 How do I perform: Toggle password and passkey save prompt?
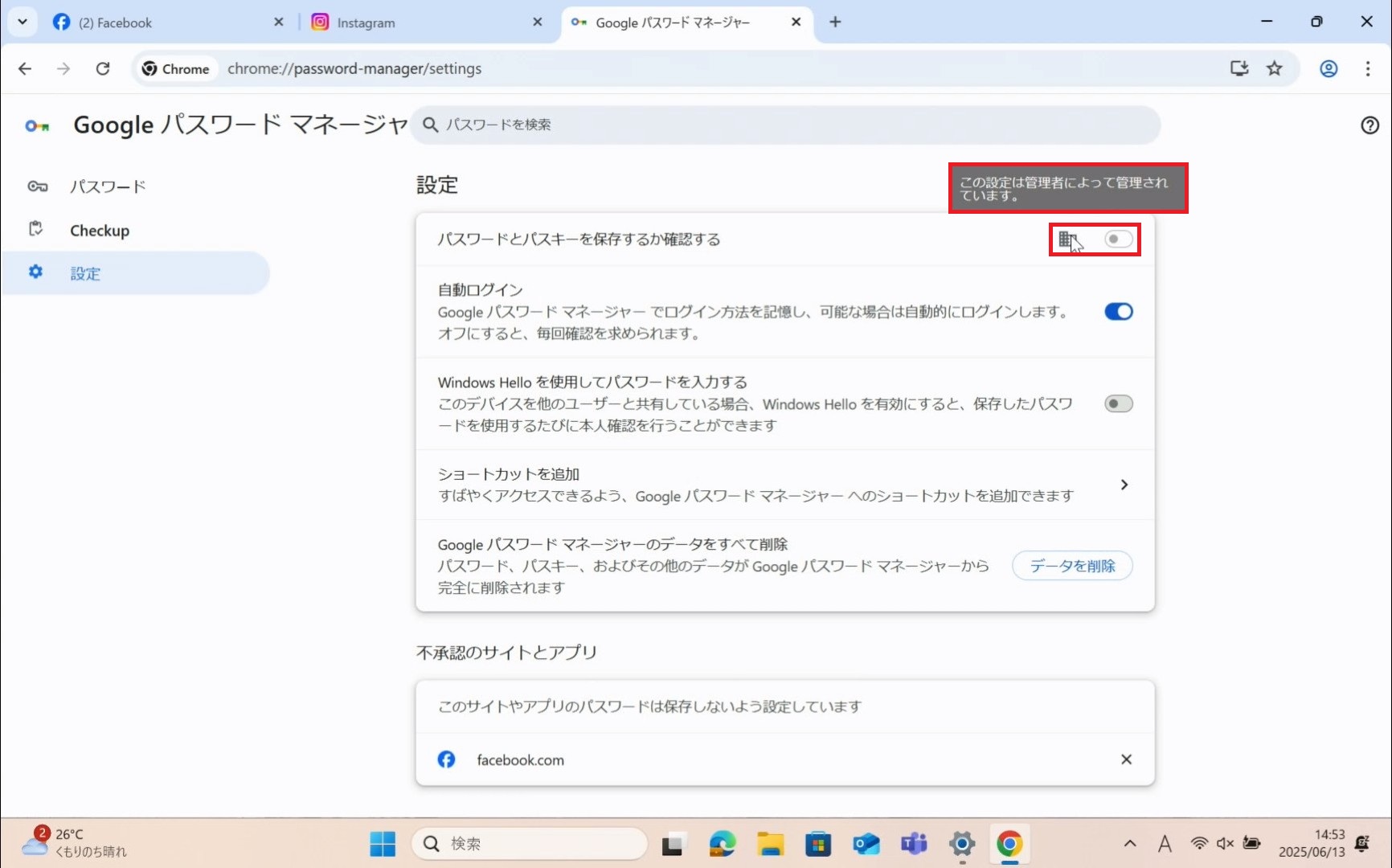click(x=1118, y=240)
